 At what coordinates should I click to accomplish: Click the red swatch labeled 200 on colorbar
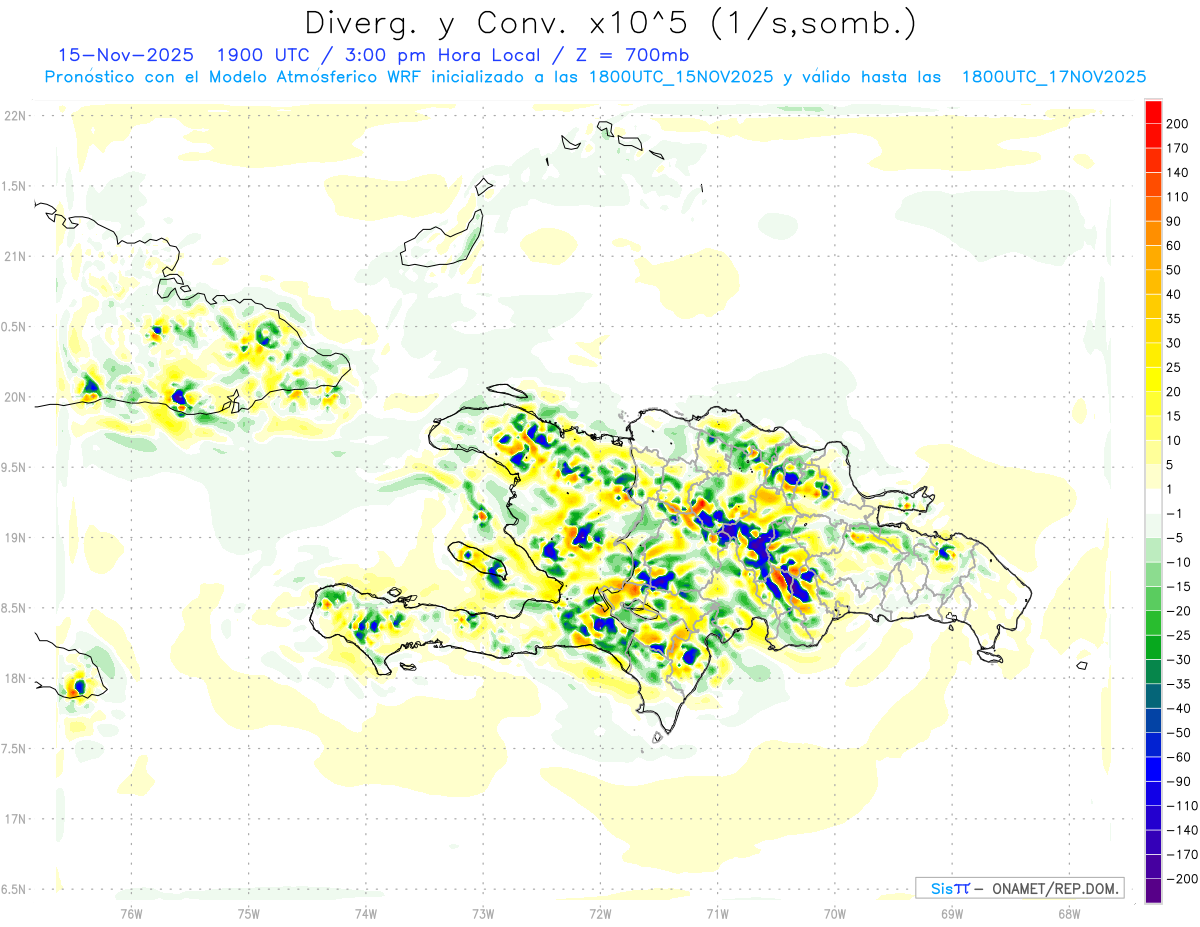[1153, 112]
